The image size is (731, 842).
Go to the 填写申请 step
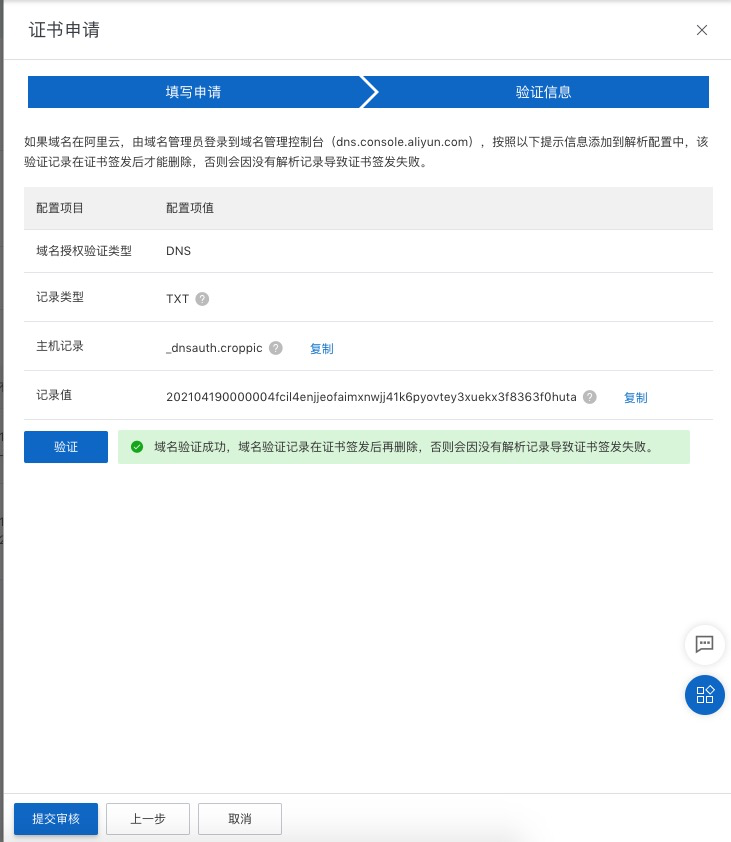[194, 92]
